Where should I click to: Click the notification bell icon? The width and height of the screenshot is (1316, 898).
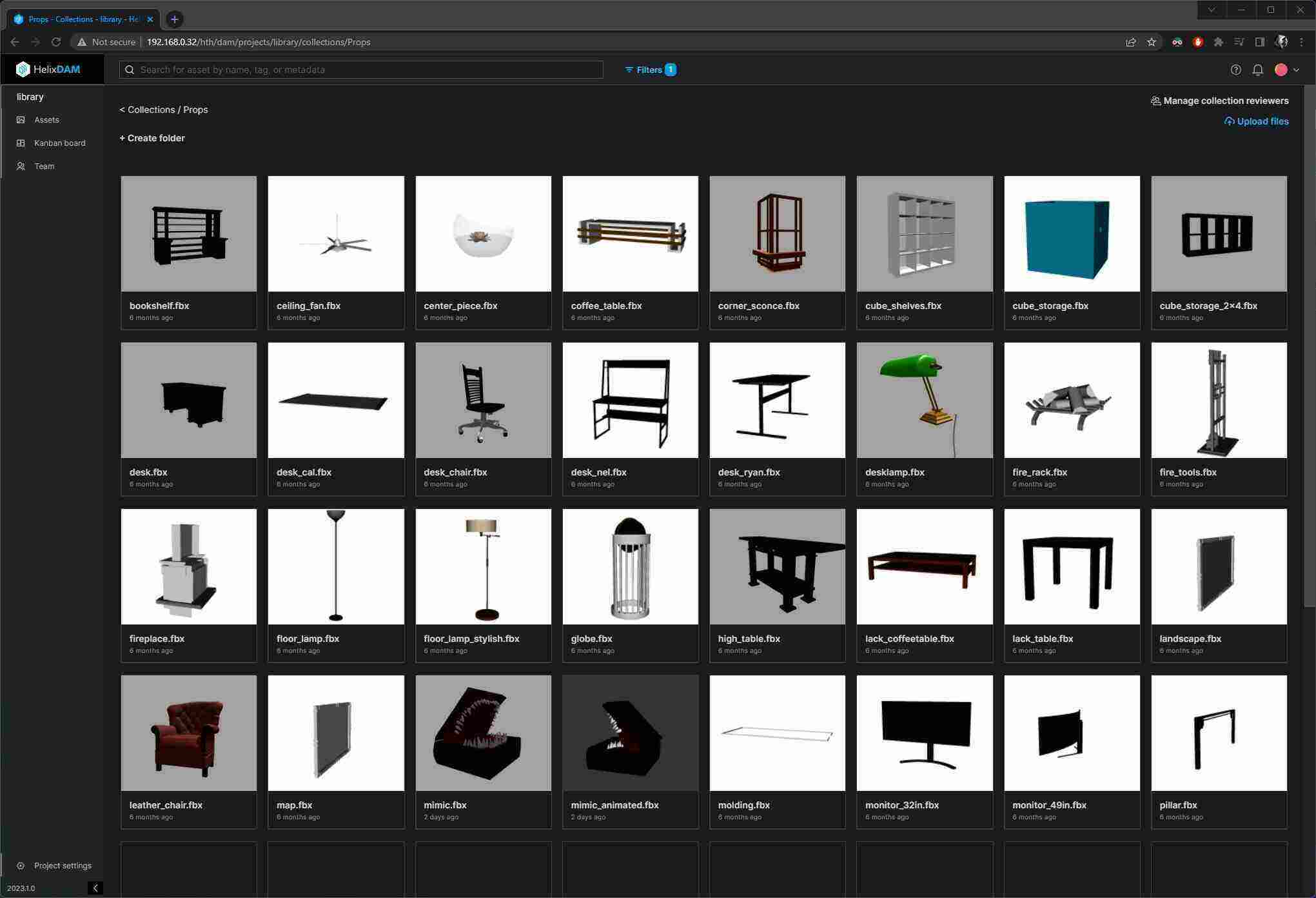pos(1258,70)
